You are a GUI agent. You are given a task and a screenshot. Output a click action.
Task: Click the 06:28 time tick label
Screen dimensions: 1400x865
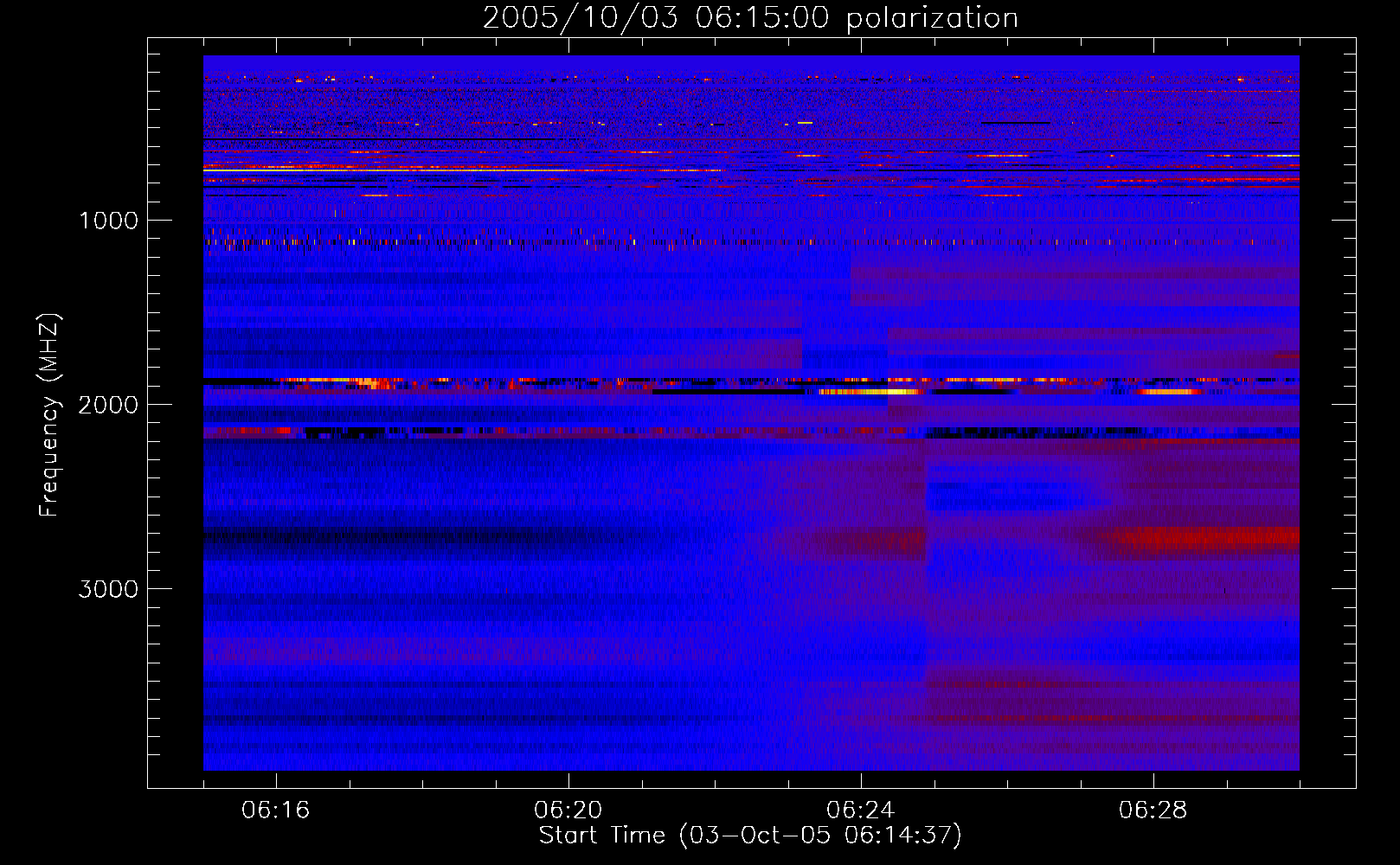(1153, 811)
